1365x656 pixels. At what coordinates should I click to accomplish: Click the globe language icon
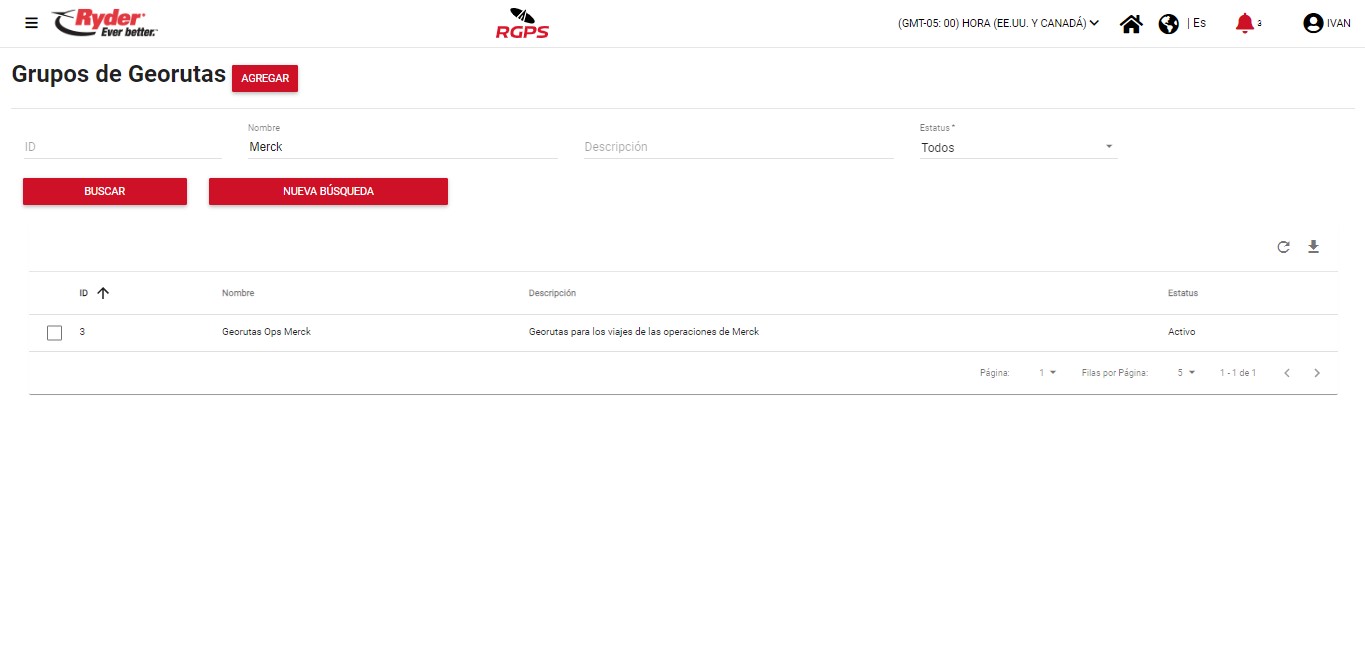point(1168,24)
